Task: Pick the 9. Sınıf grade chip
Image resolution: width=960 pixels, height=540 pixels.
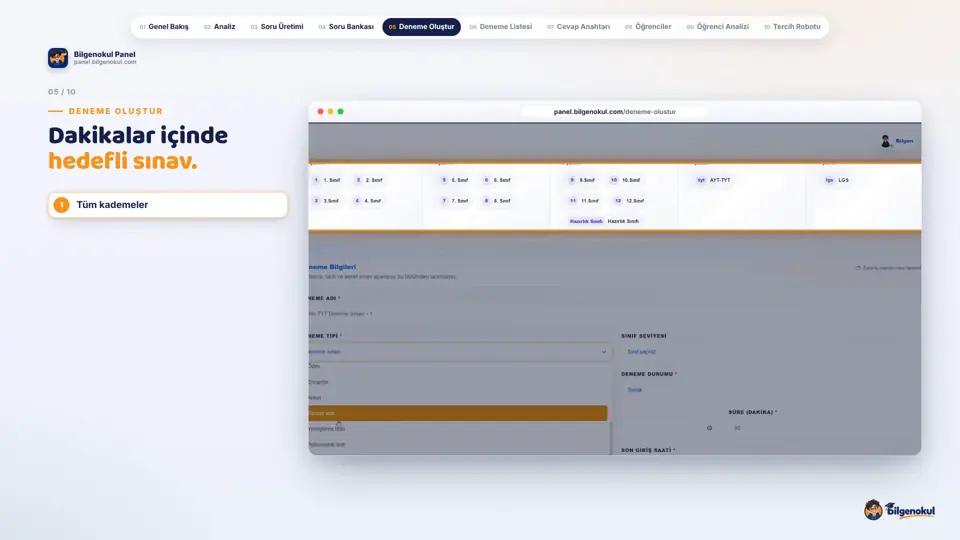Action: tap(582, 180)
